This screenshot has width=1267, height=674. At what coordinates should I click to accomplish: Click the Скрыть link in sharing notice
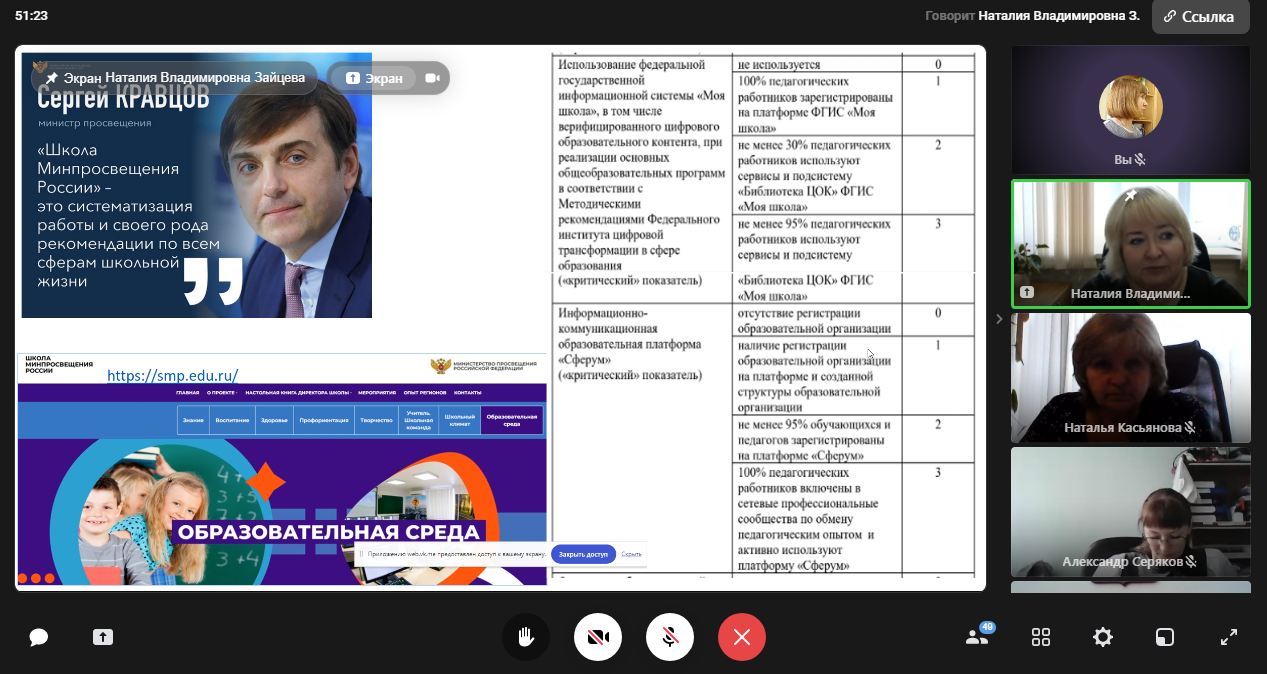[631, 554]
